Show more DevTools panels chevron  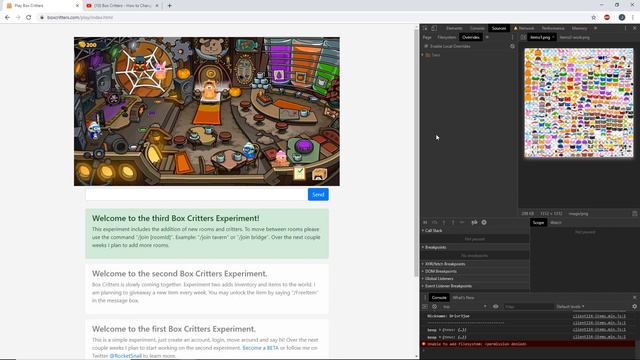(x=596, y=28)
